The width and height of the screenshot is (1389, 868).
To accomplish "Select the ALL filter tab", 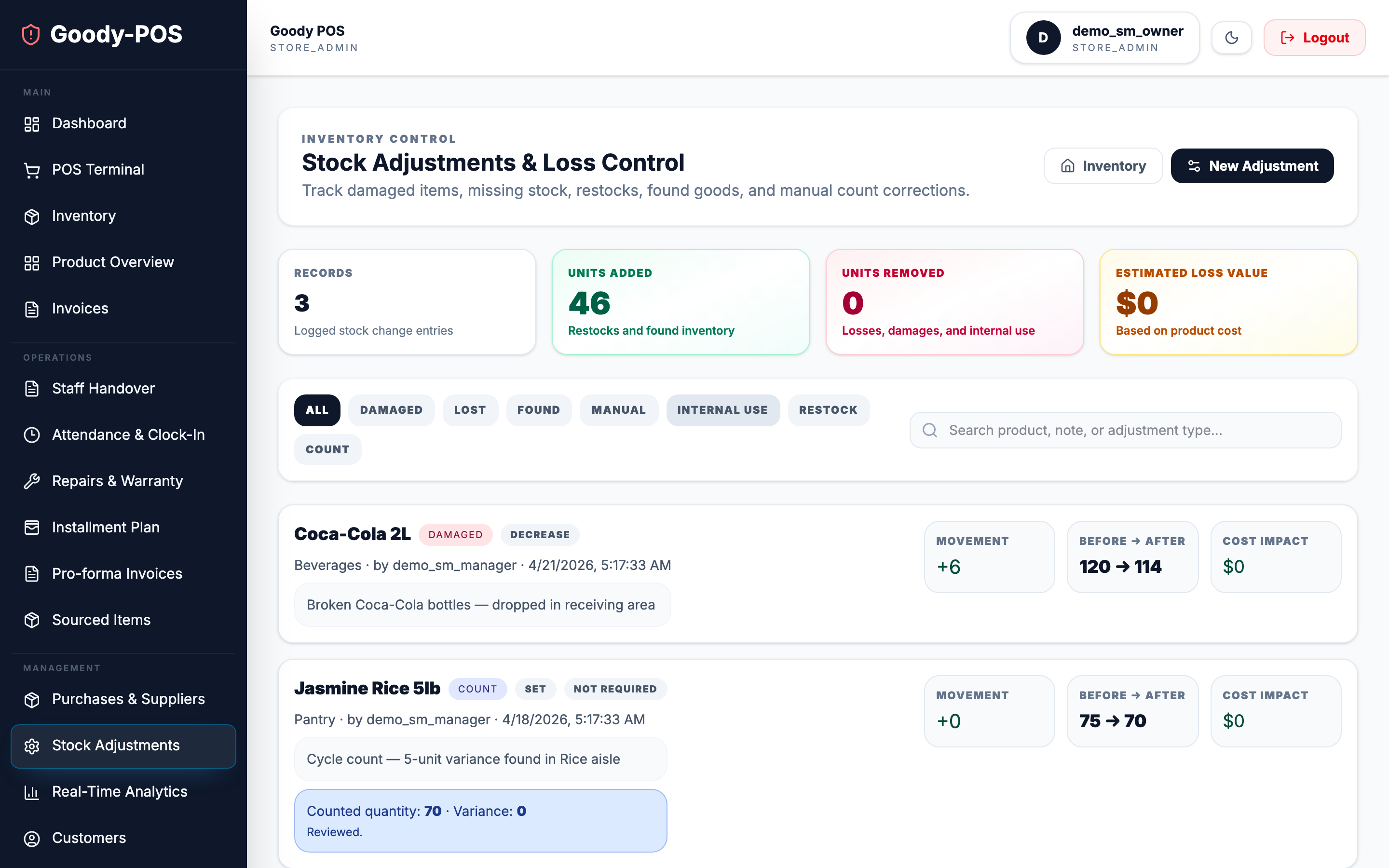I will coord(317,410).
